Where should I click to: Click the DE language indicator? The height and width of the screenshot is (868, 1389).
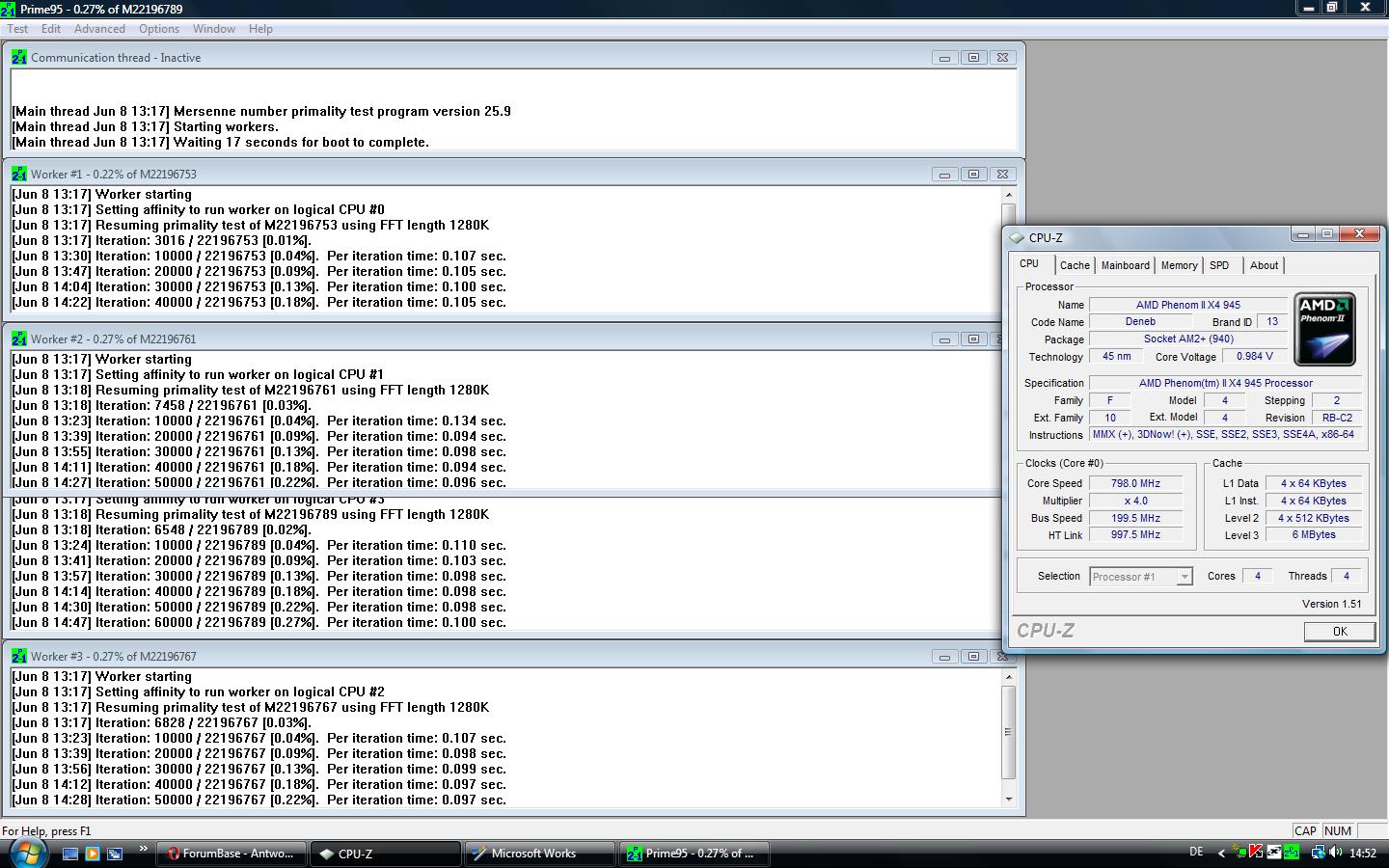pos(1197,853)
